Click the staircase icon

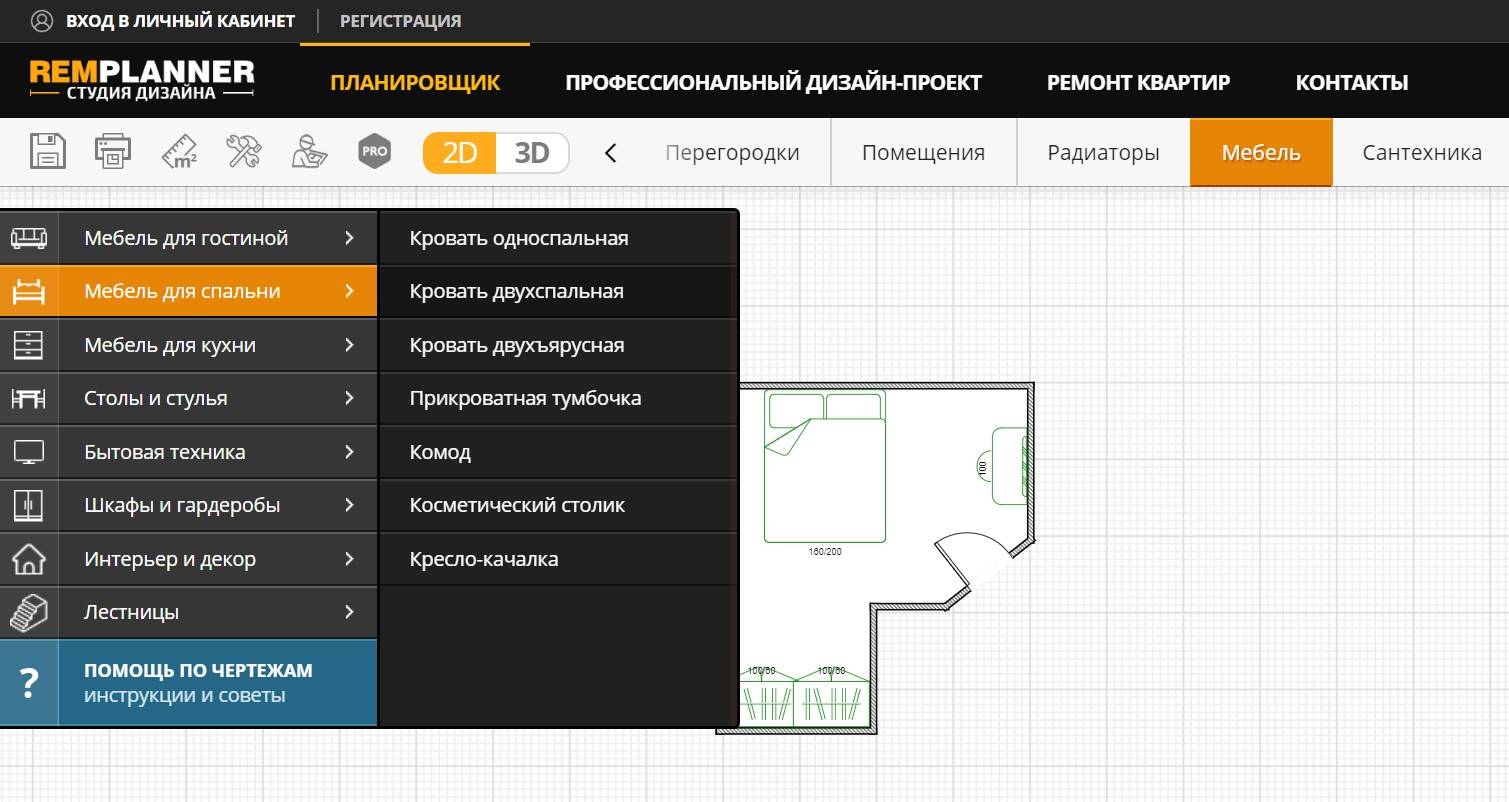[28, 612]
